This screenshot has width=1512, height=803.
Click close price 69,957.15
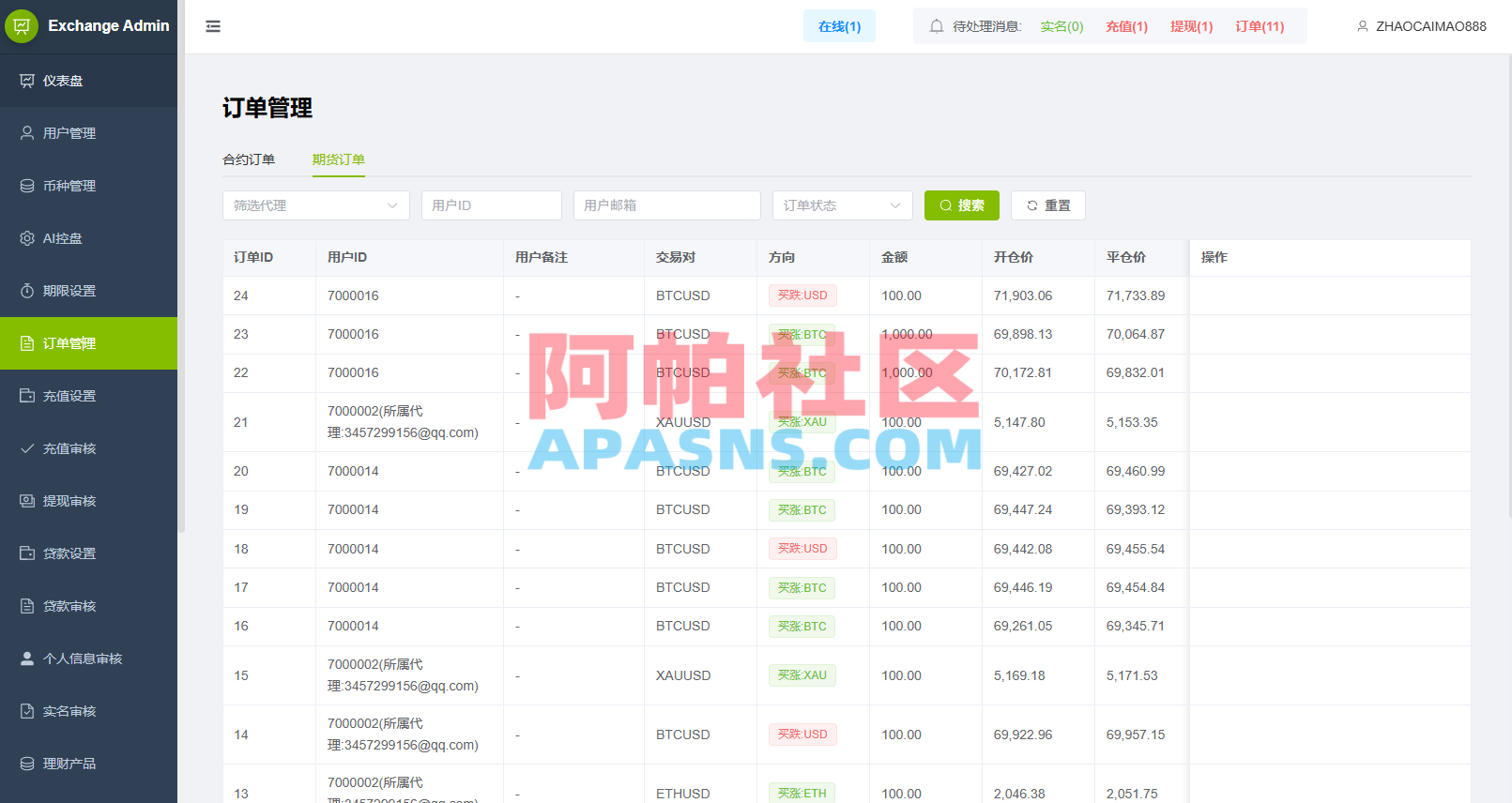[1136, 735]
